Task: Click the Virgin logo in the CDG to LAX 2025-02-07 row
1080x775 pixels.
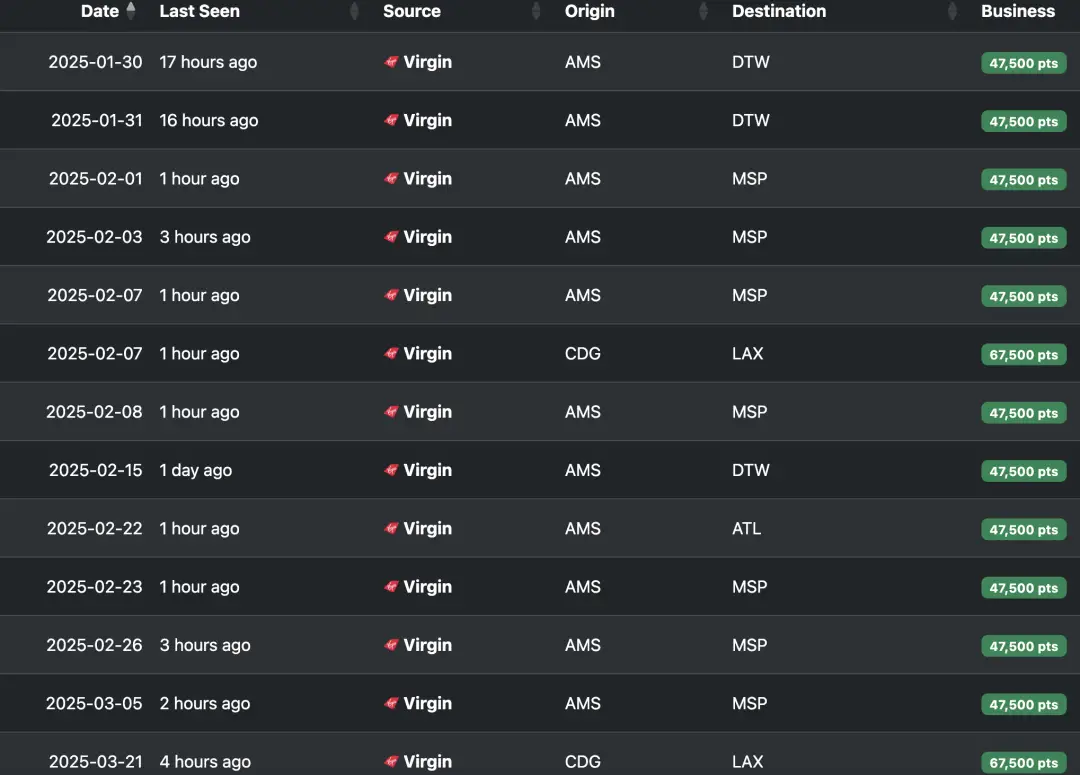Action: click(x=392, y=354)
